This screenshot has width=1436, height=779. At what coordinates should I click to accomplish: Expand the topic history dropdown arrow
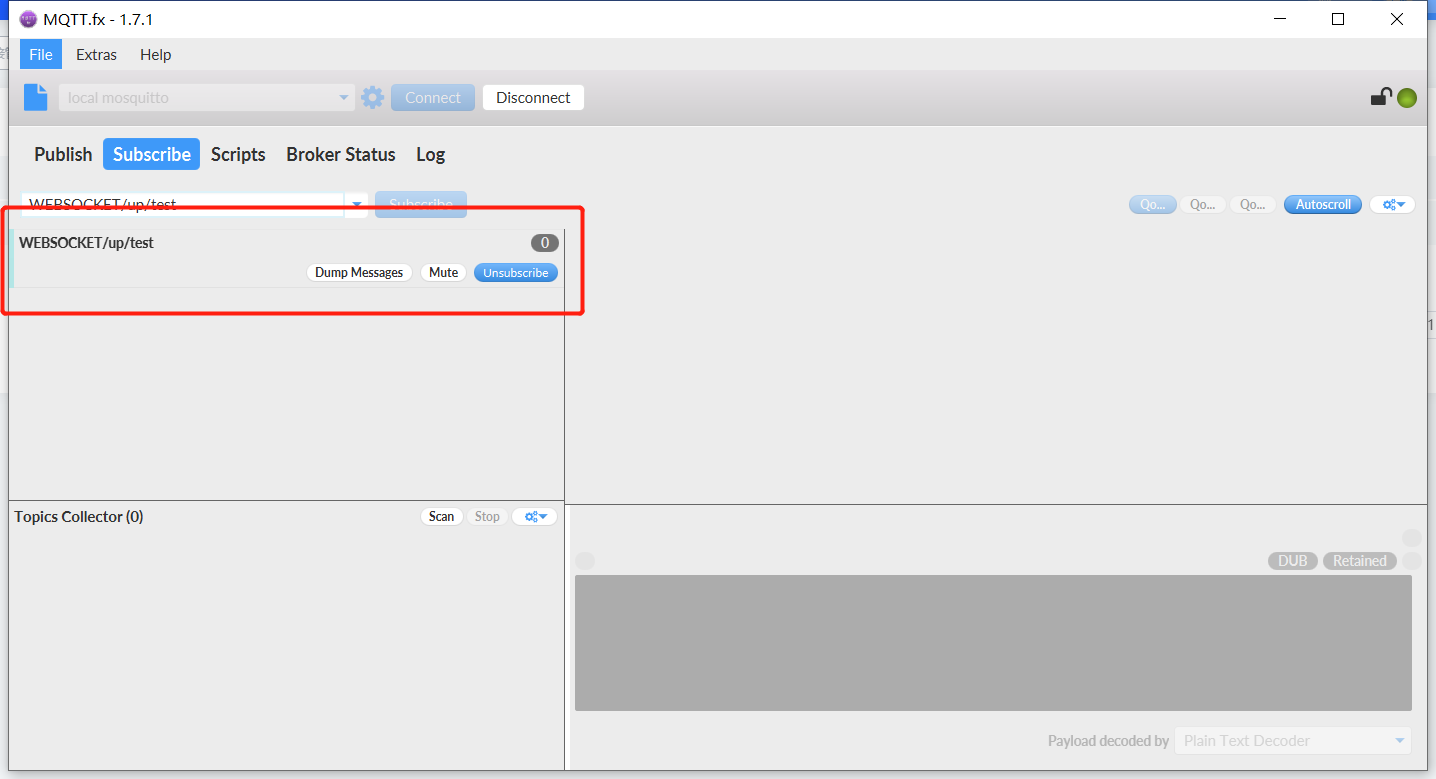357,204
